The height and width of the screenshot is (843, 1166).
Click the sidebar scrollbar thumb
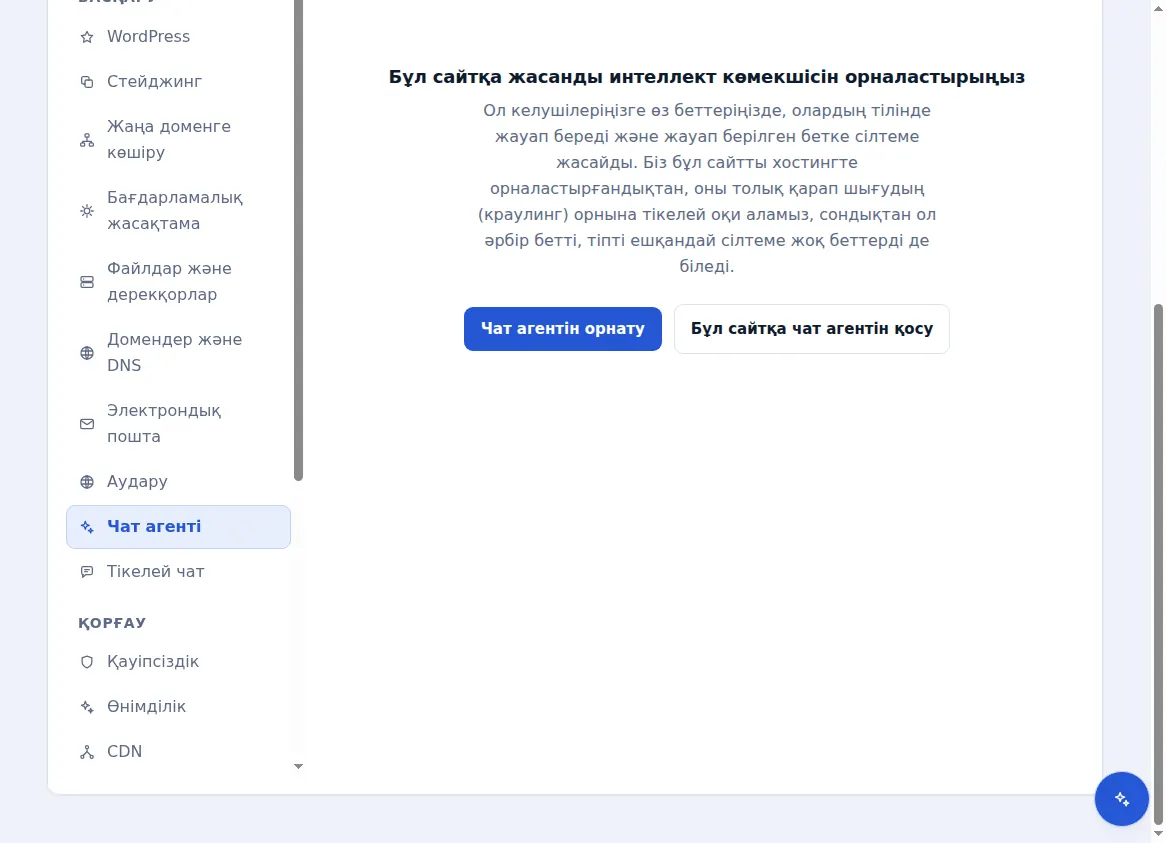coord(298,238)
